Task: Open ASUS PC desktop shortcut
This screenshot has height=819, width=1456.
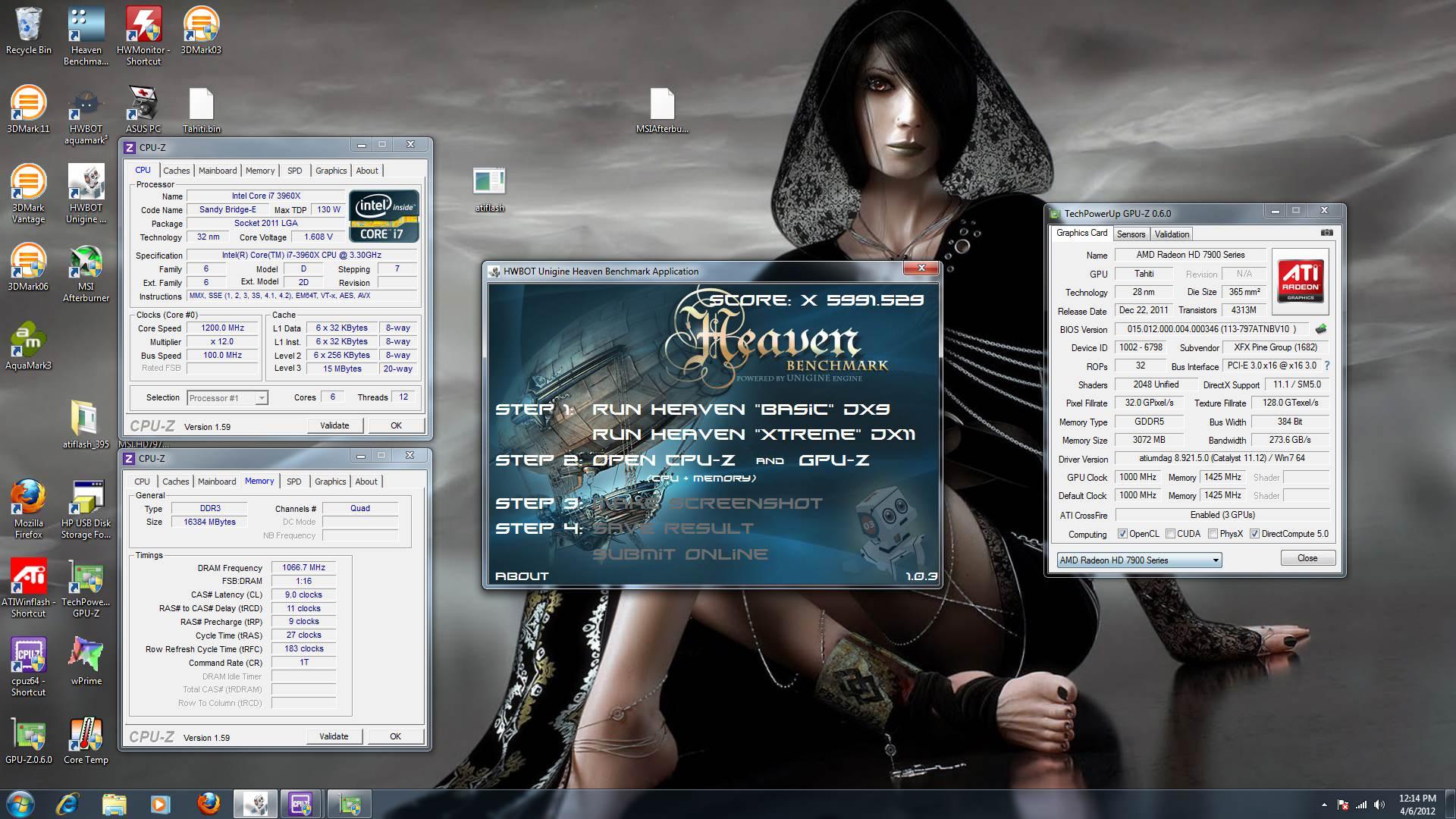Action: click(x=143, y=109)
